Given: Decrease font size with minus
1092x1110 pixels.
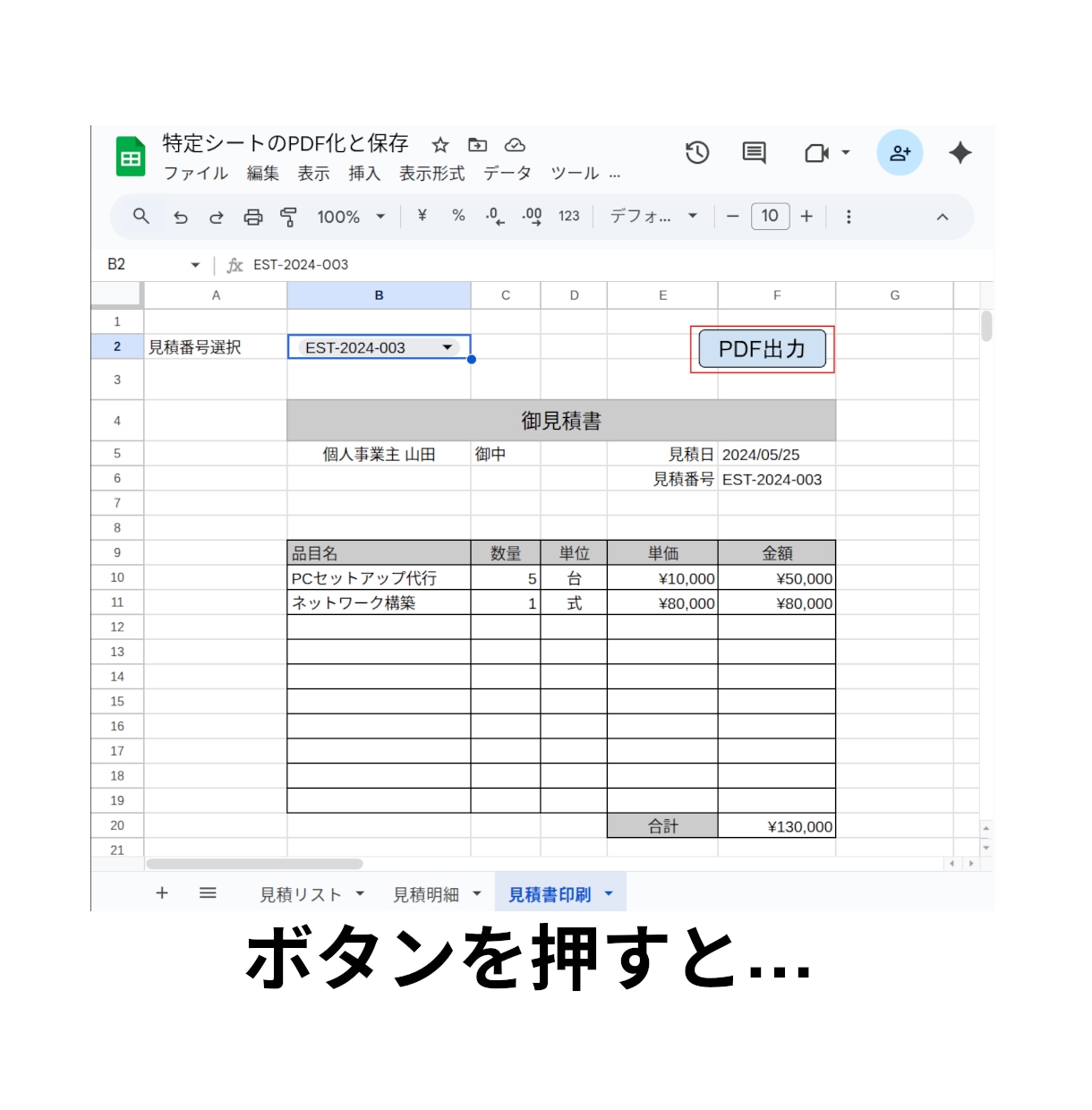Looking at the screenshot, I should click(x=732, y=217).
